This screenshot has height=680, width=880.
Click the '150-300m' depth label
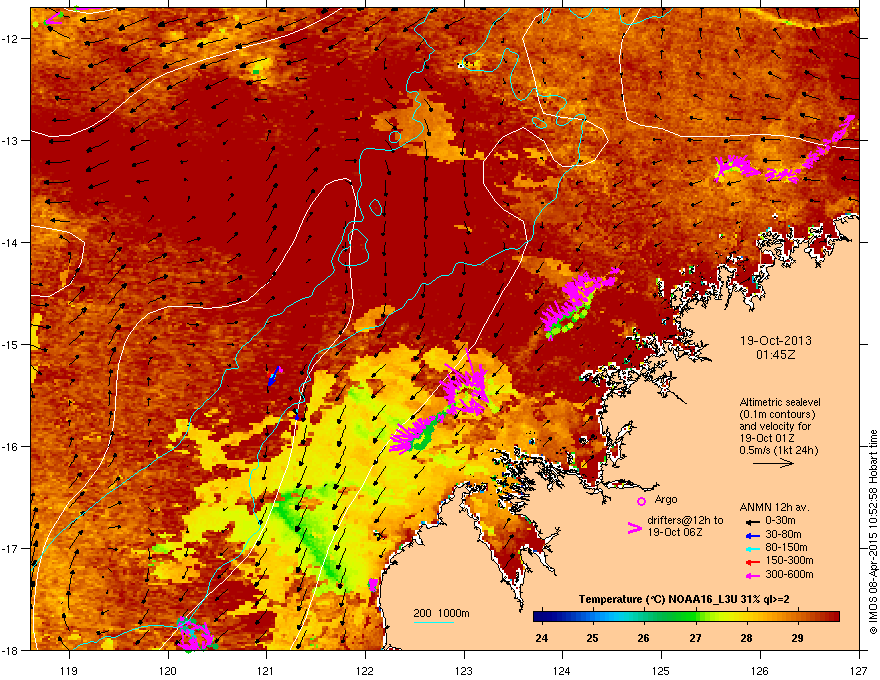pyautogui.click(x=789, y=560)
